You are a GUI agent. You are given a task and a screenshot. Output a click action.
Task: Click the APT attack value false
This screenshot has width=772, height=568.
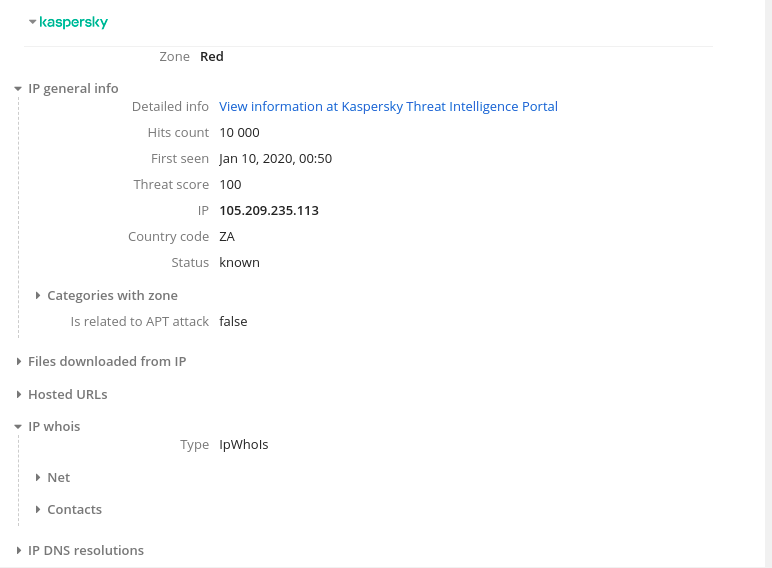tap(233, 321)
